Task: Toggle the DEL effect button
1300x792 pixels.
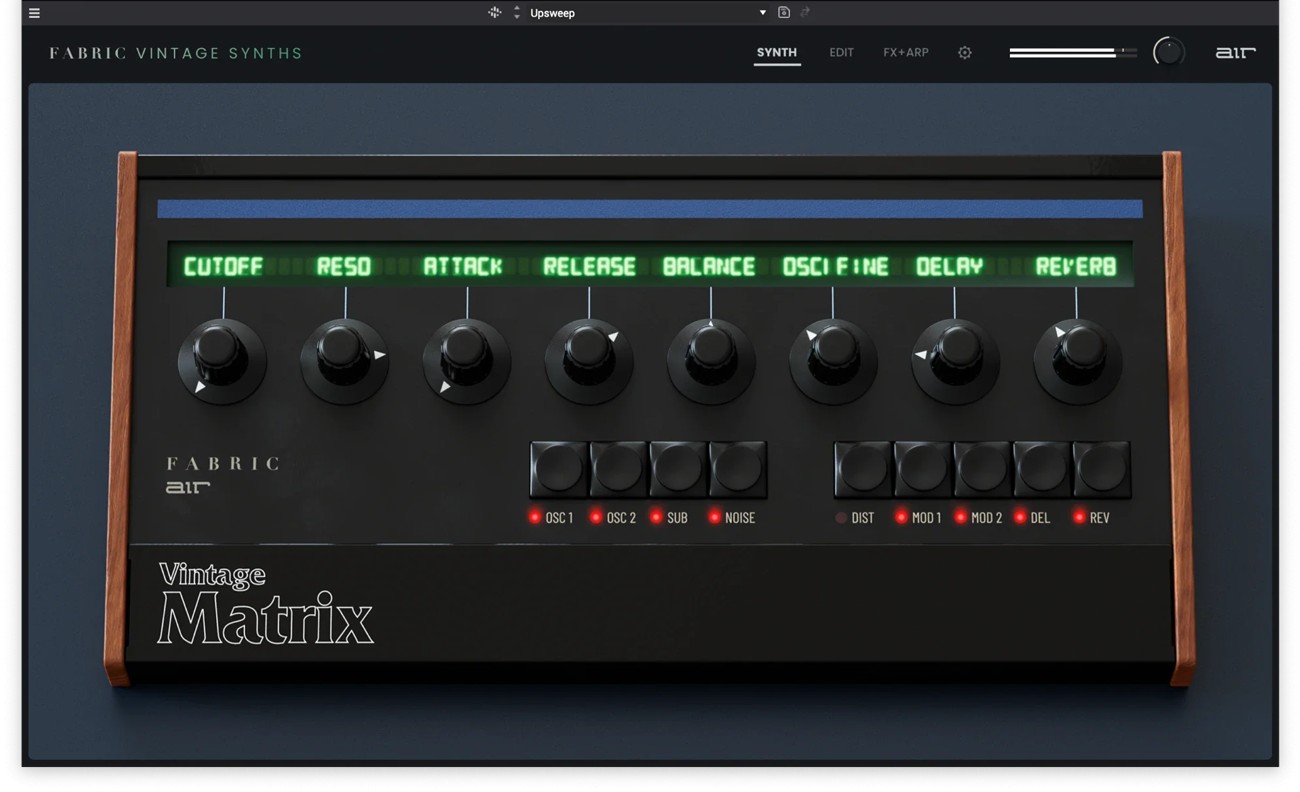Action: [1042, 469]
